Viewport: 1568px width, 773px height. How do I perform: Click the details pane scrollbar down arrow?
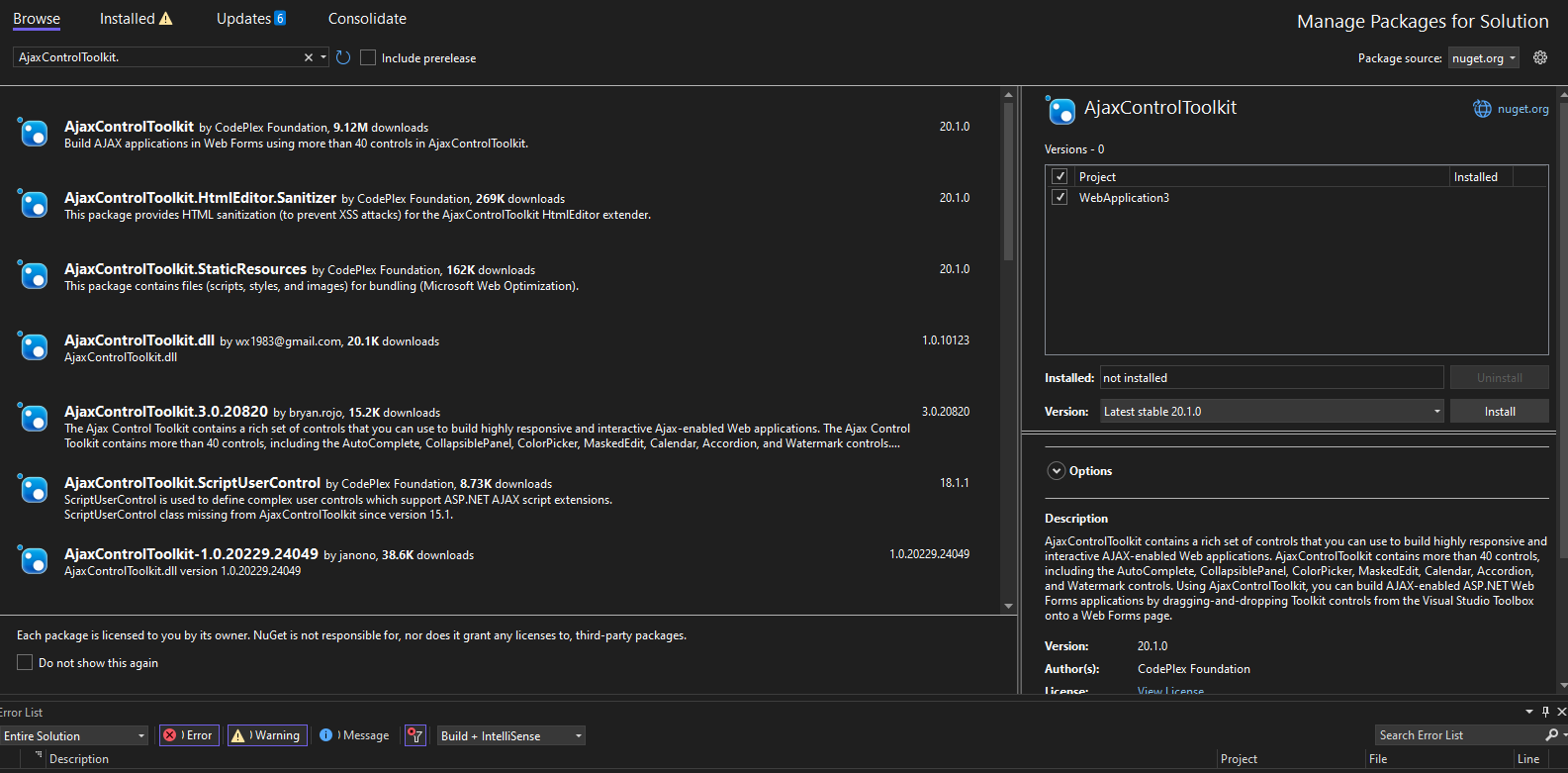tap(1562, 685)
